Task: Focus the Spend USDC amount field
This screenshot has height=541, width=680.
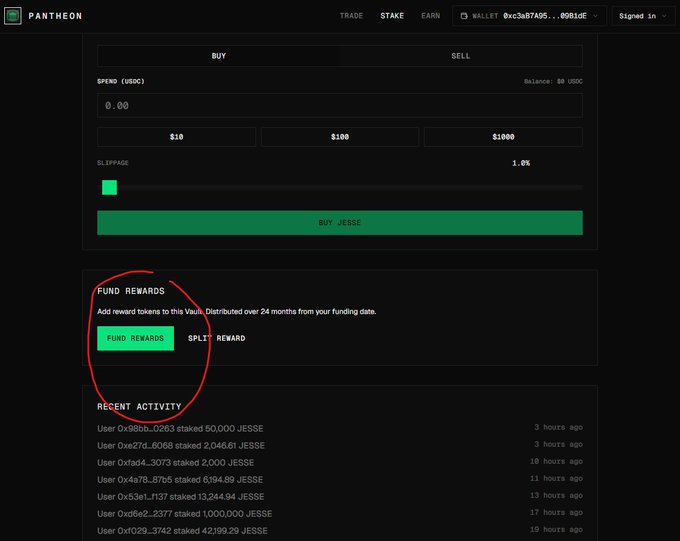Action: point(340,105)
